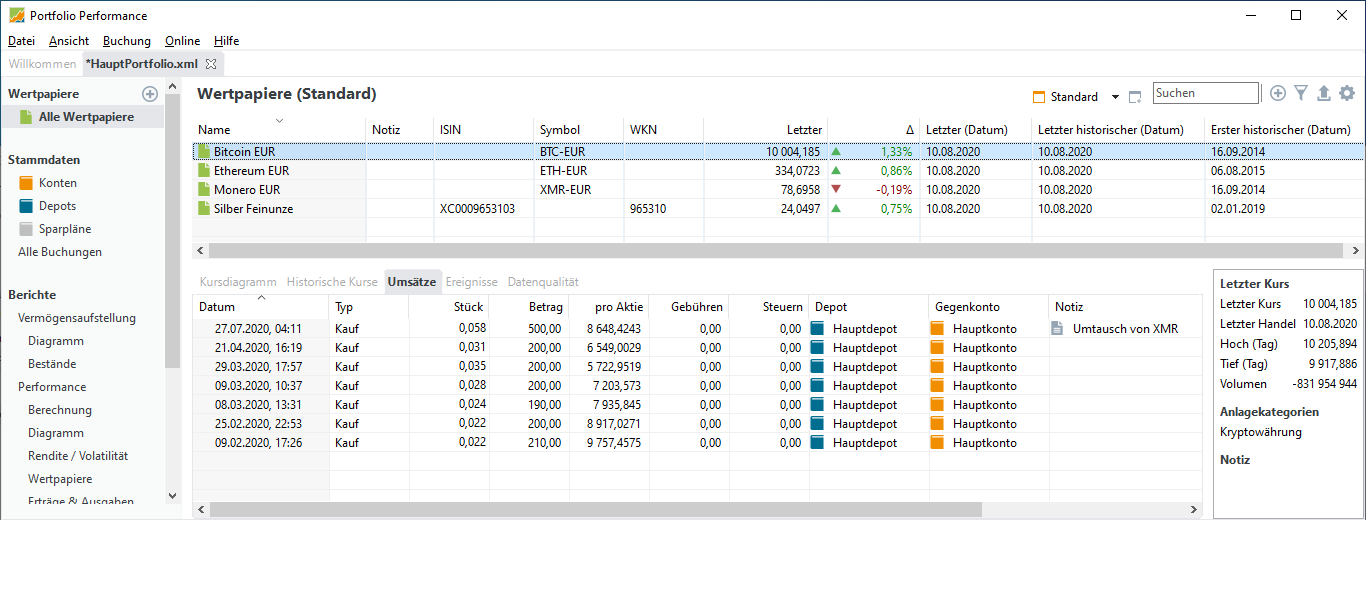The width and height of the screenshot is (1366, 600).
Task: Open the Buchung menu
Action: (x=127, y=41)
